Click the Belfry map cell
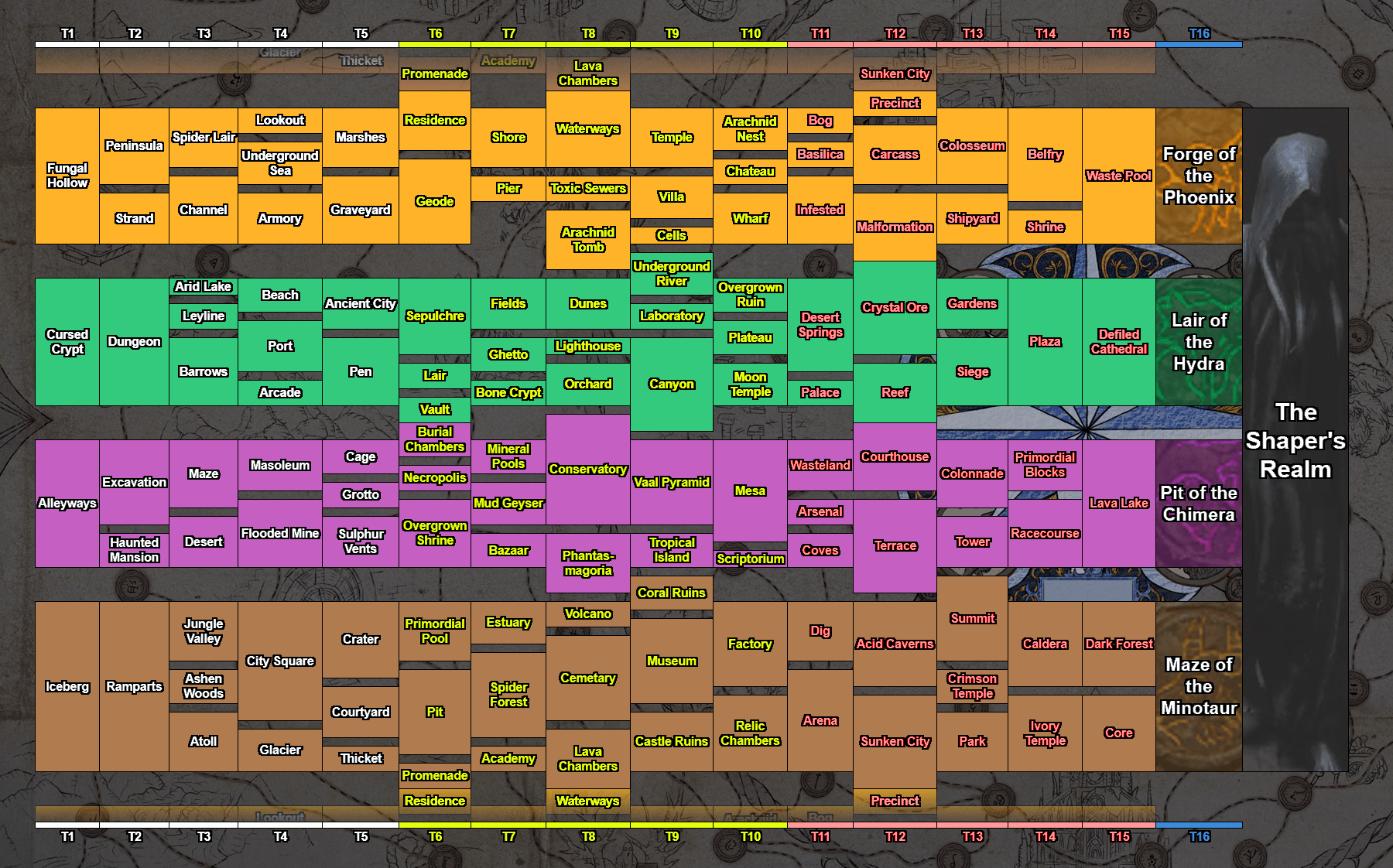 coord(1045,155)
